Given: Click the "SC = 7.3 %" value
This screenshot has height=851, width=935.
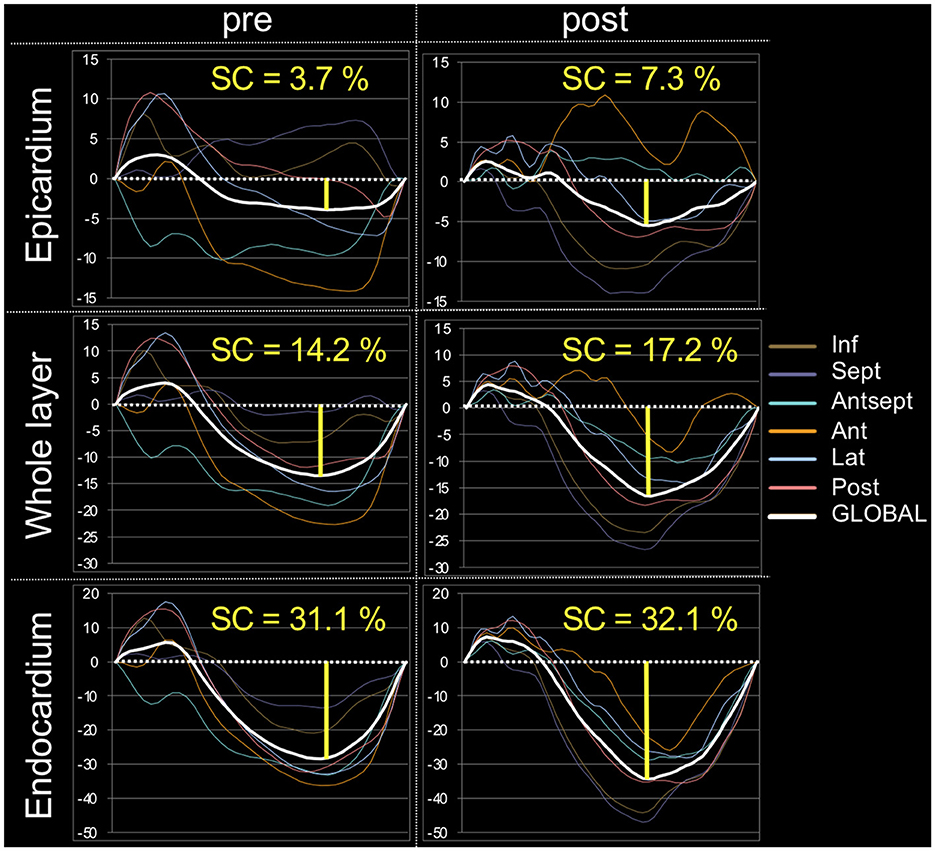Looking at the screenshot, I should [x=641, y=79].
